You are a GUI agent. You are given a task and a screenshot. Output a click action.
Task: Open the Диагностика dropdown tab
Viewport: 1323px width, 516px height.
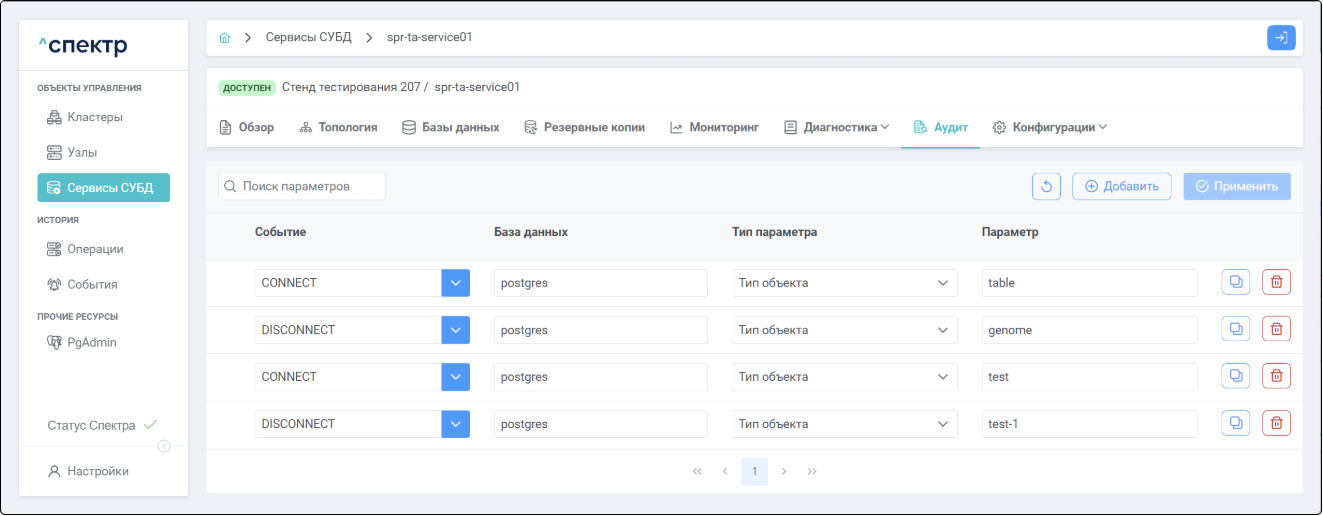[x=836, y=128]
